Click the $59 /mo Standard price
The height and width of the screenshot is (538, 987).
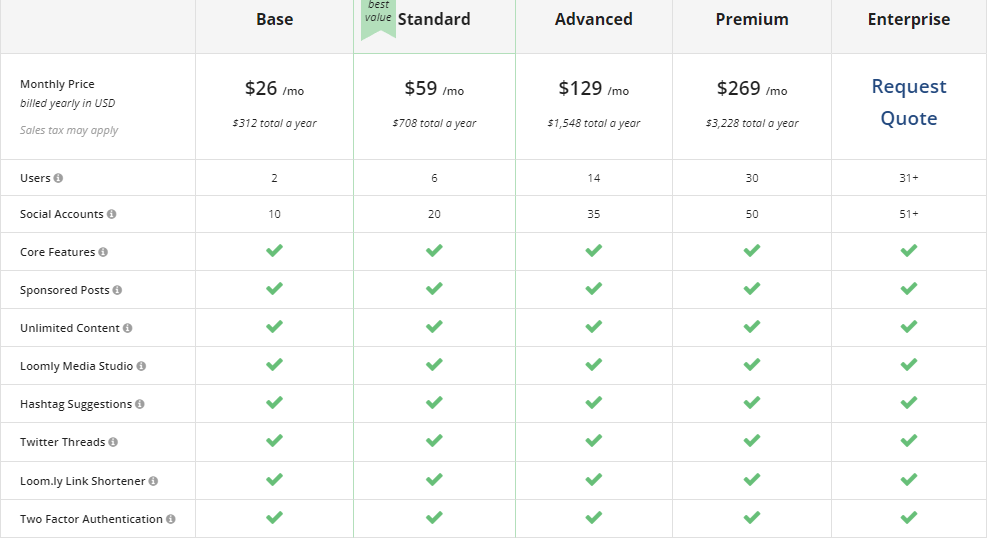tap(434, 89)
